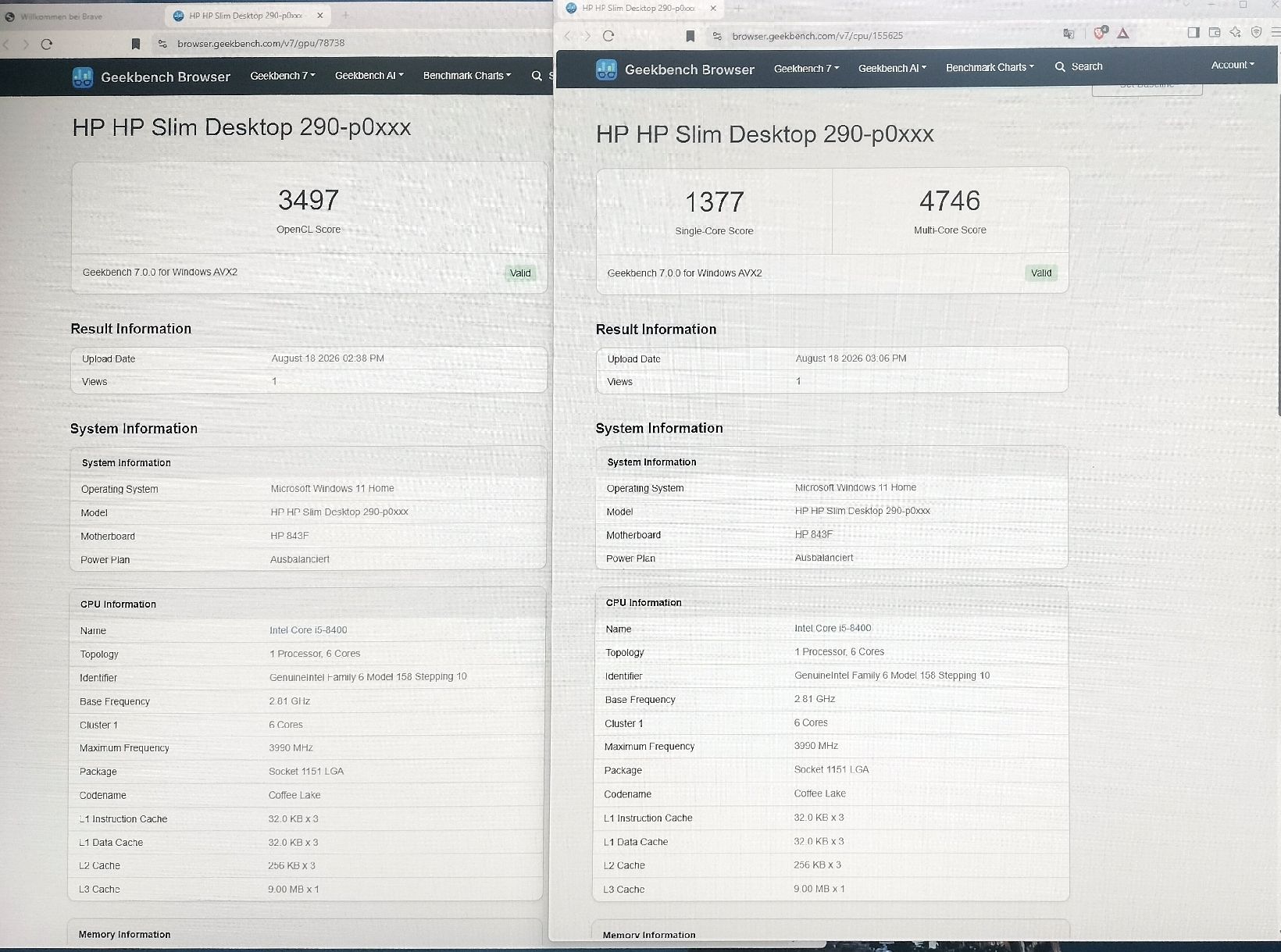This screenshot has width=1281, height=952.
Task: Click the Brave Rewards triangle icon
Action: pos(1123,33)
